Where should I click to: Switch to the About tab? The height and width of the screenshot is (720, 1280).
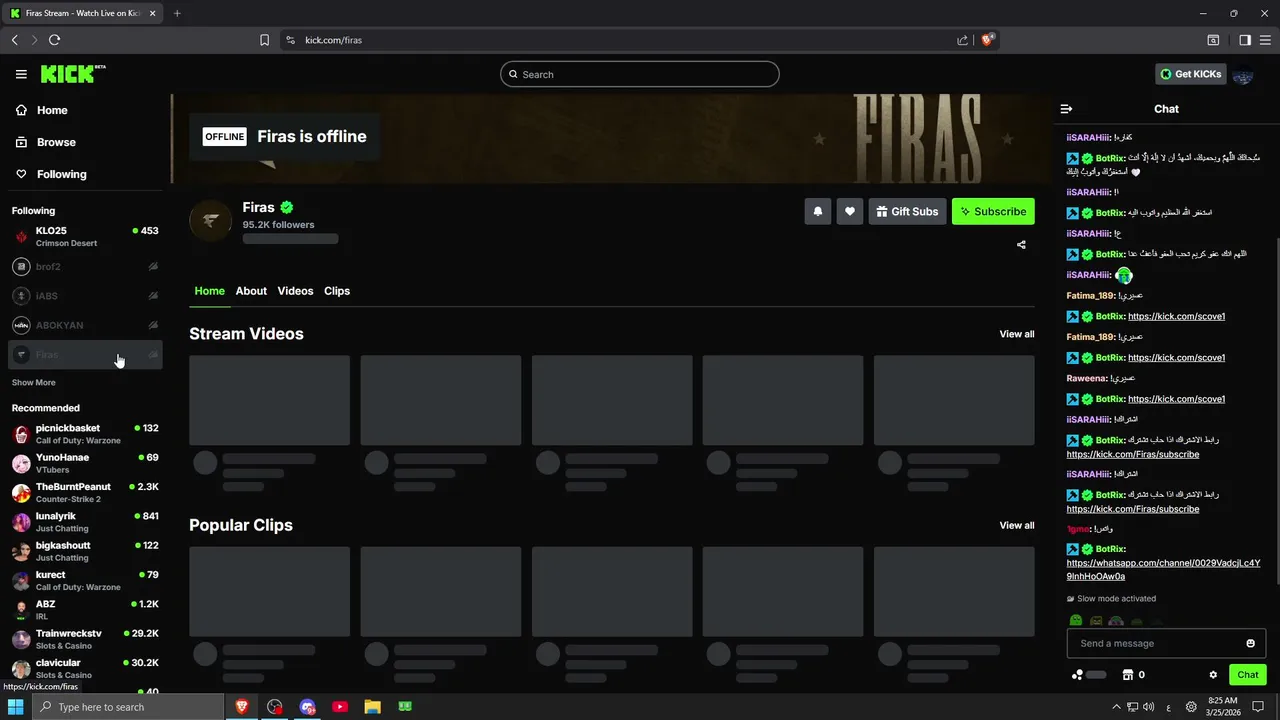251,291
